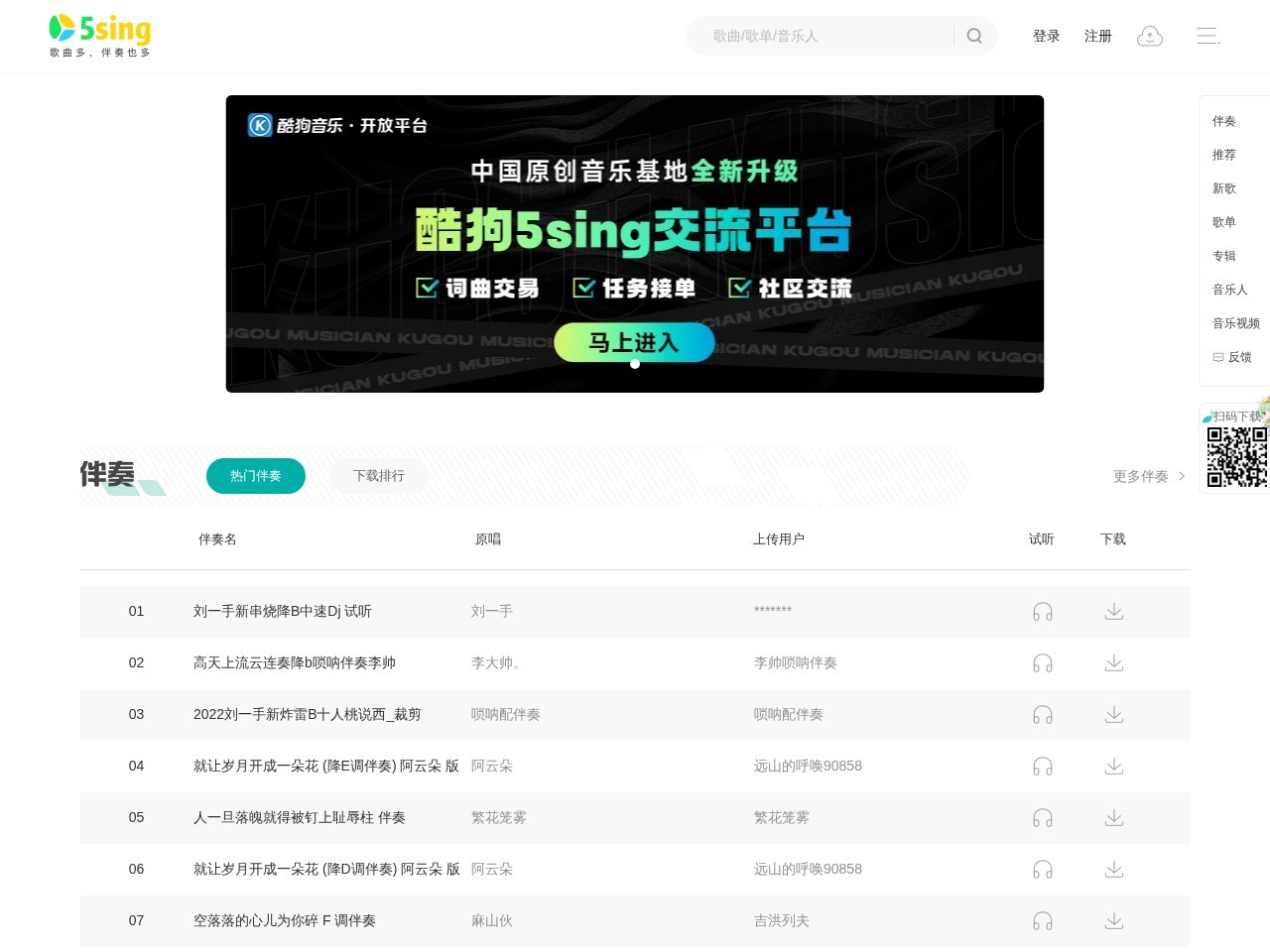This screenshot has width=1270, height=952.
Task: Open song 人一旦落魄就得被钉上耻辱柱 伴奏
Action: 300,817
